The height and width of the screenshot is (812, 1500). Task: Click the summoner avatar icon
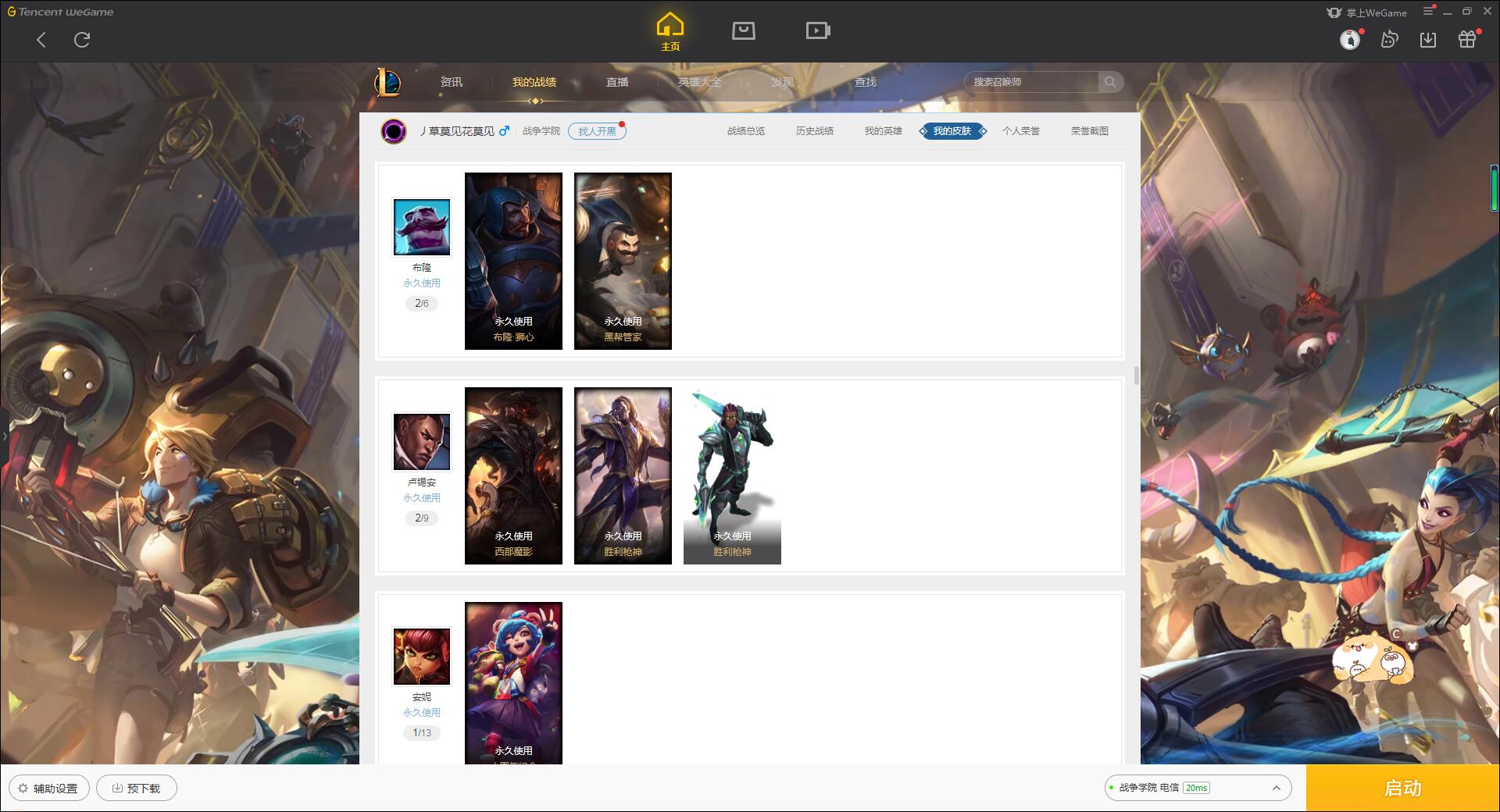(x=394, y=131)
